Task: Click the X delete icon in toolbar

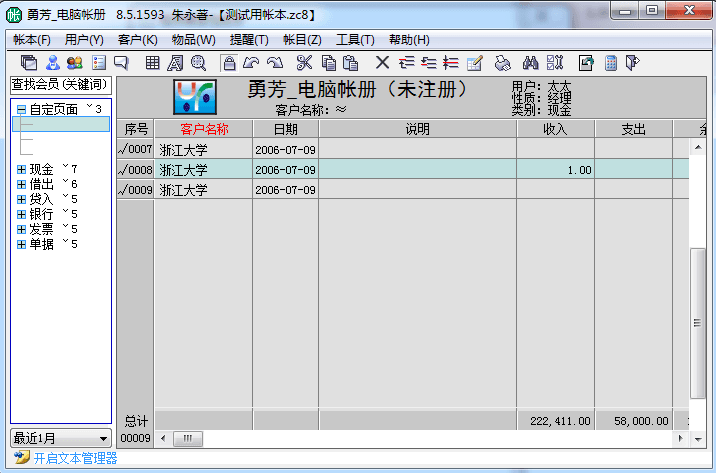Action: [382, 63]
